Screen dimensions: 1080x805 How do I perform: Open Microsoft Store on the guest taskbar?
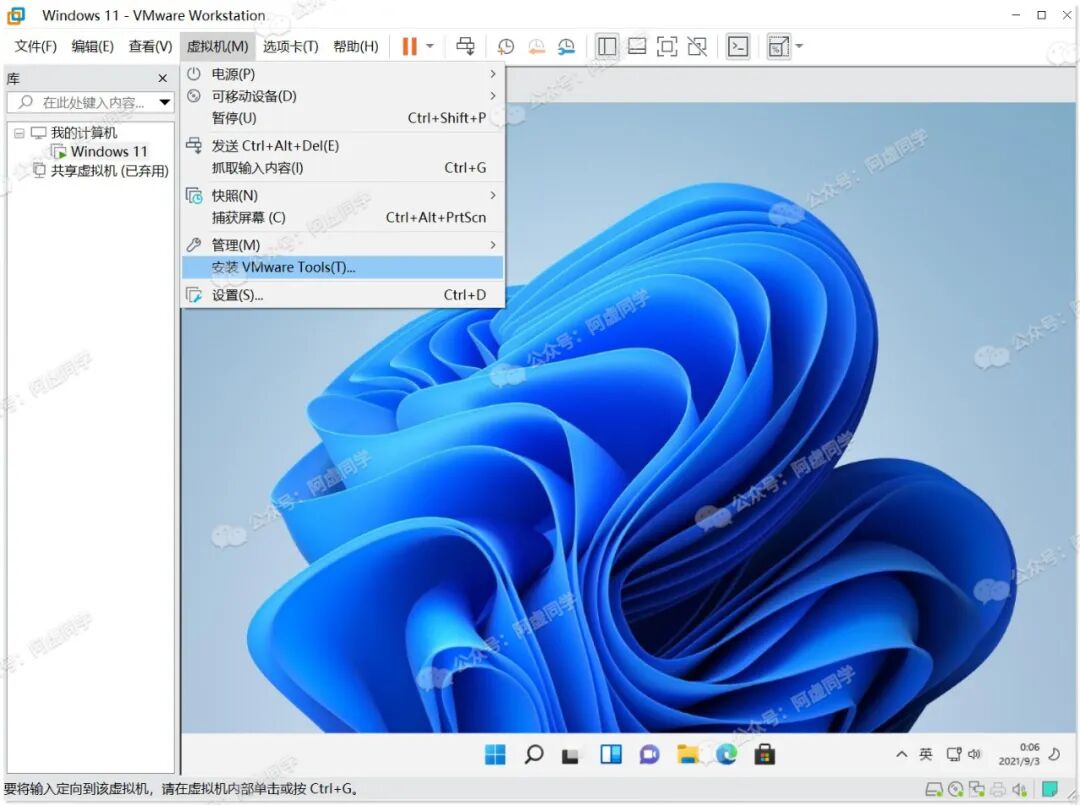(764, 755)
